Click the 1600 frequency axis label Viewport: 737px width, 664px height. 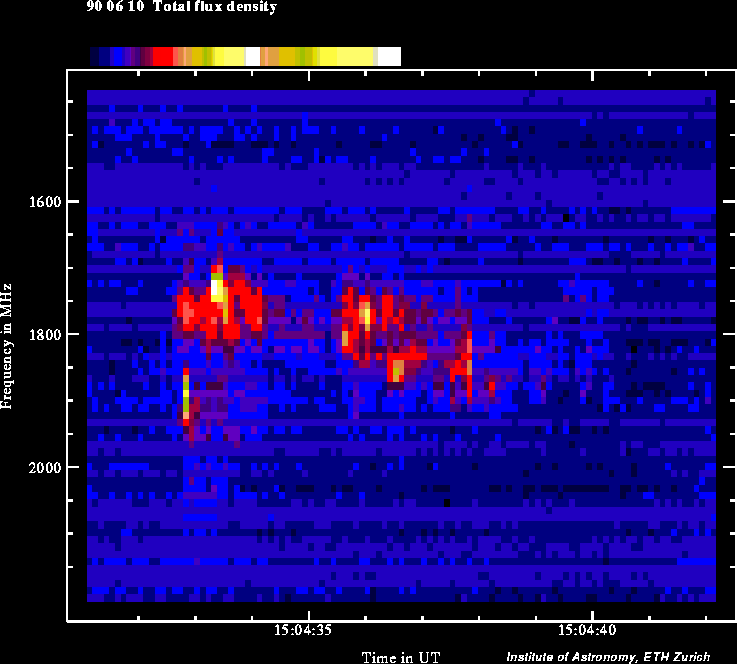point(45,202)
